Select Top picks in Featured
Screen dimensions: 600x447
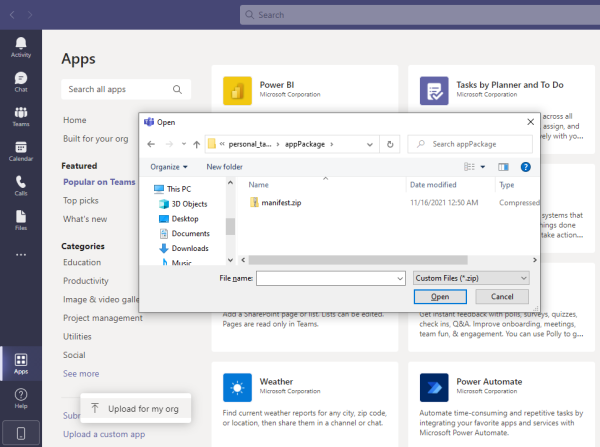81,201
